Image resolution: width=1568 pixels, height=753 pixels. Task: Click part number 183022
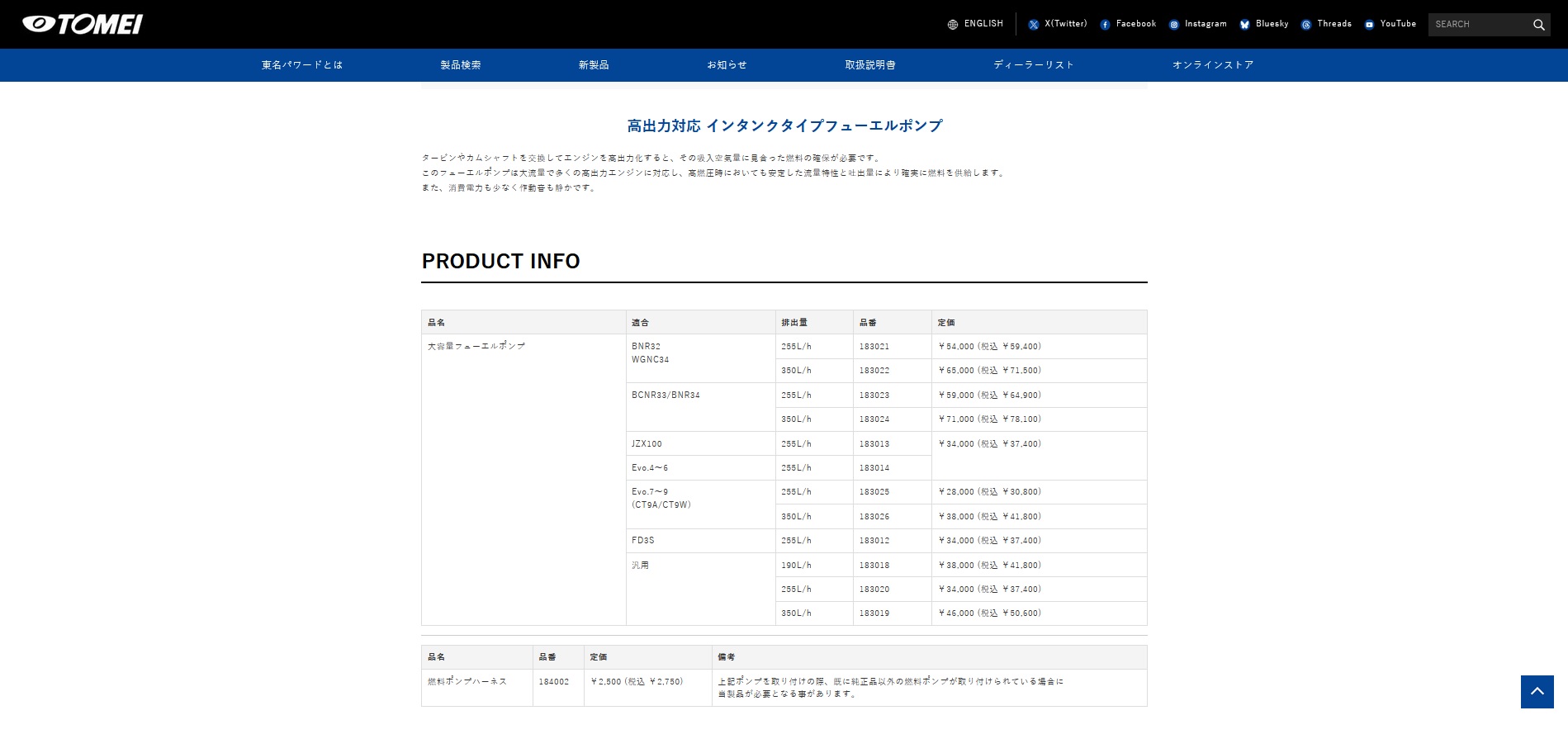click(x=874, y=371)
